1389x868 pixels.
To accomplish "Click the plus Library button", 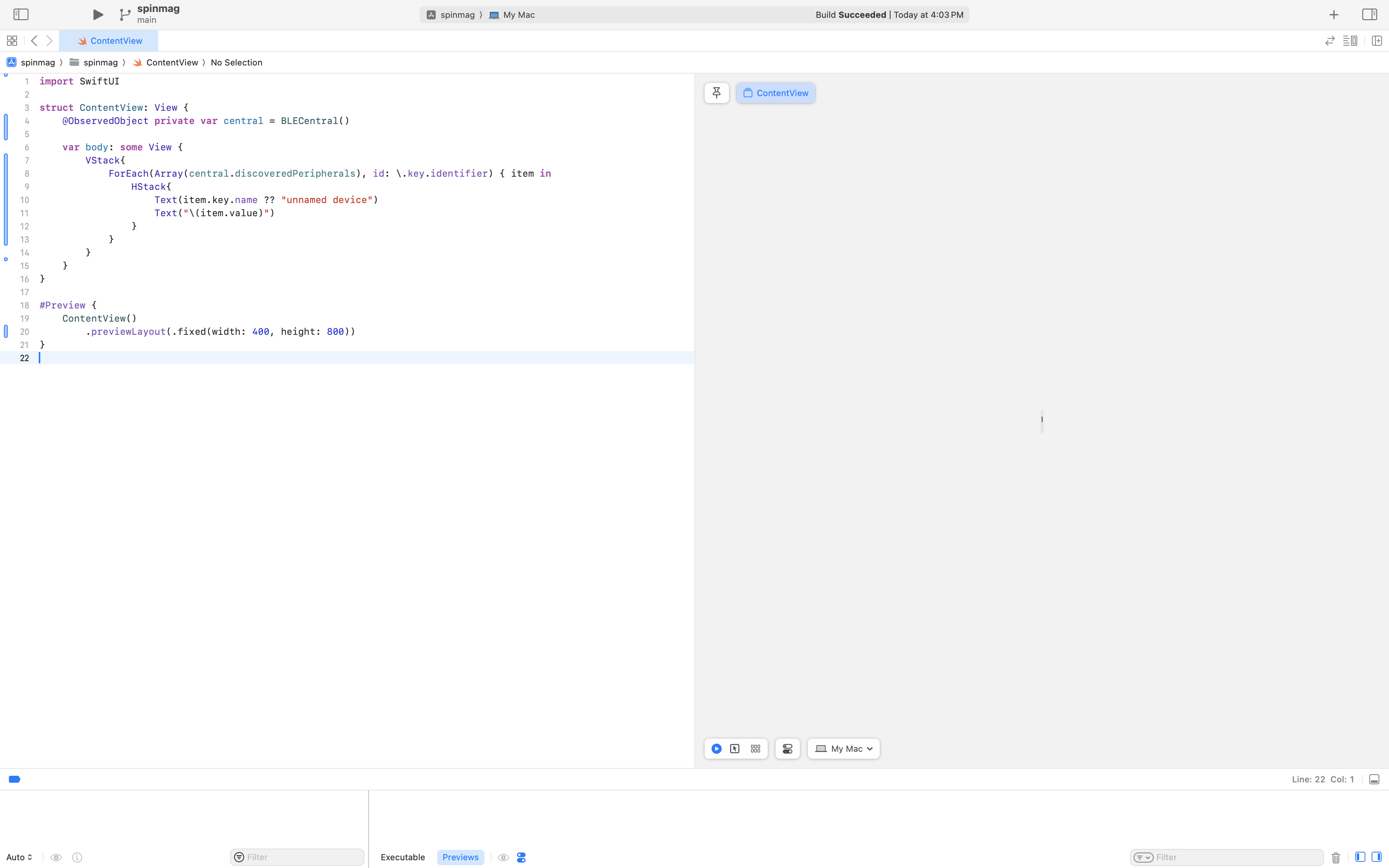I will tap(1334, 15).
